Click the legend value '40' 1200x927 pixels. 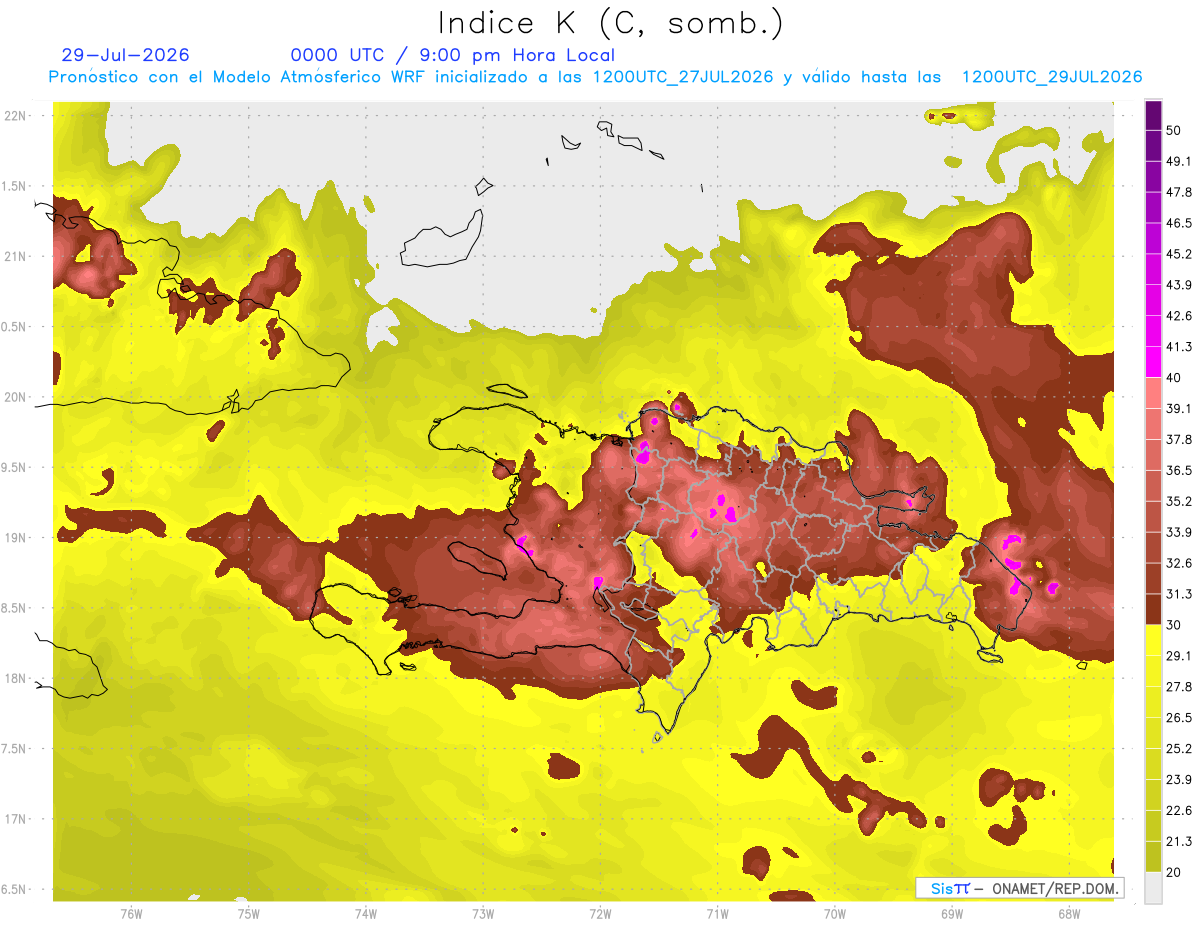point(1174,377)
